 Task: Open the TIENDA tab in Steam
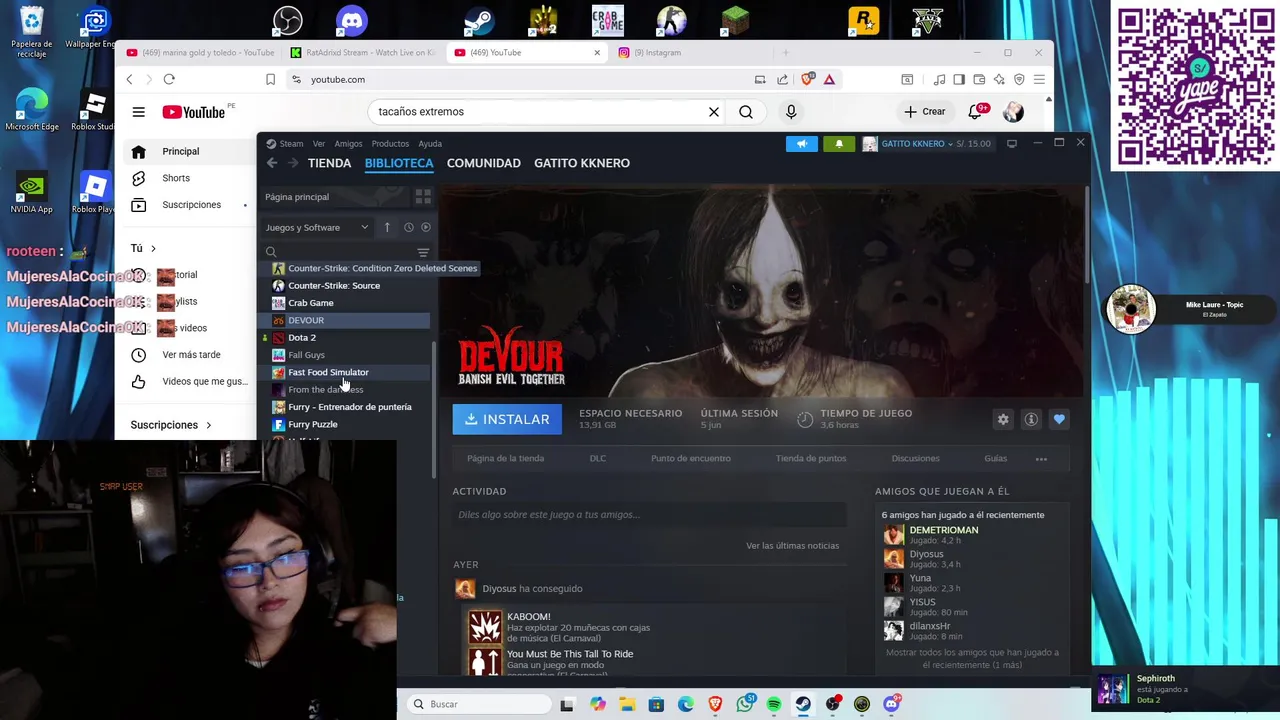point(329,163)
